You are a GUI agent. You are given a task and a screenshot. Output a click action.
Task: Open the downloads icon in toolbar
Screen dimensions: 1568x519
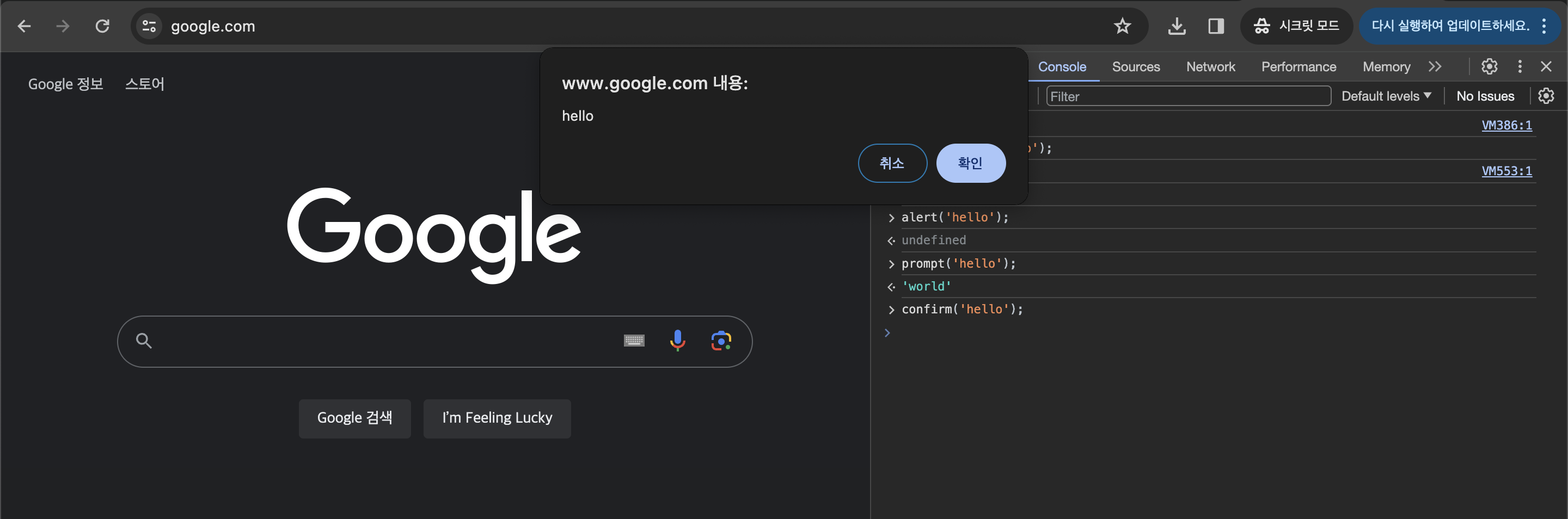1177,26
